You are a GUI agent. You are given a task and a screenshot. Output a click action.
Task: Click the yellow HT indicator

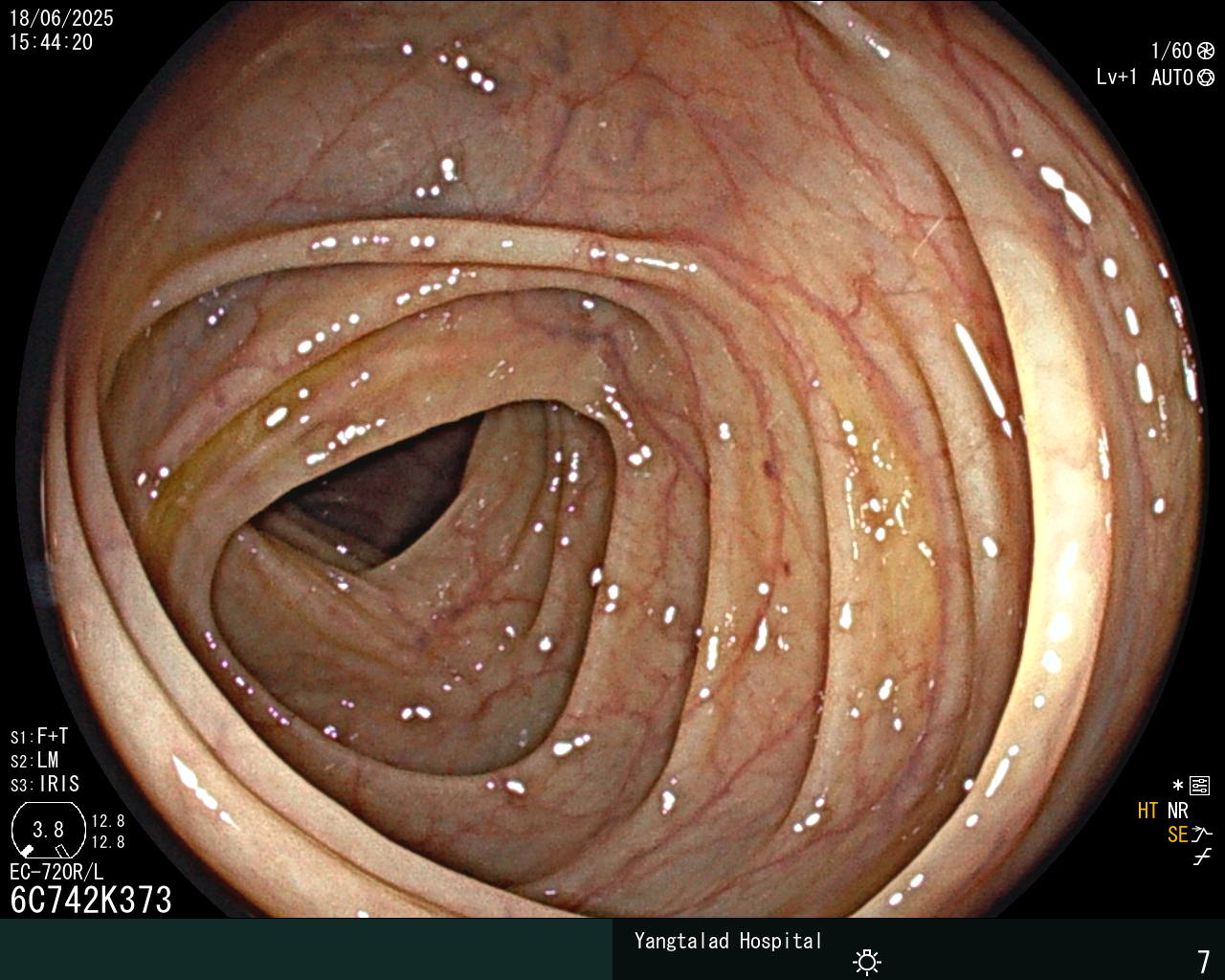point(1147,811)
